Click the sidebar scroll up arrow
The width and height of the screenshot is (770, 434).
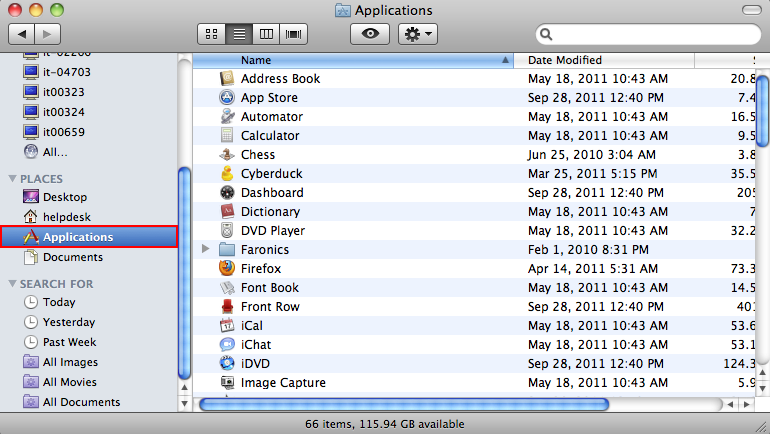click(185, 388)
